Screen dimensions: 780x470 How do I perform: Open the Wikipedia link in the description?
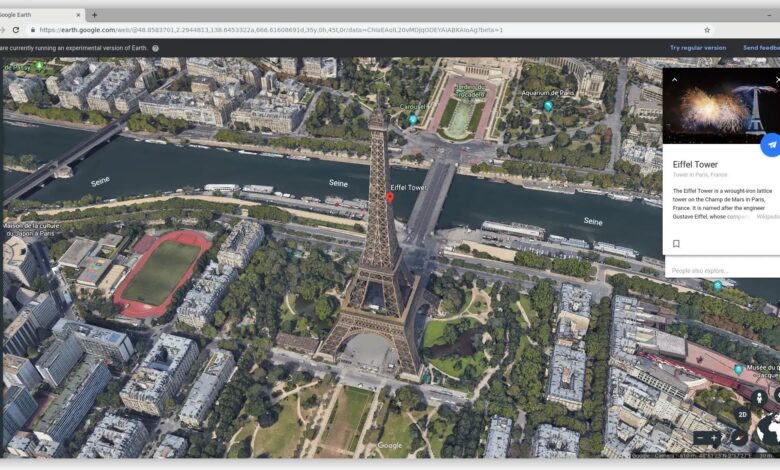768,217
